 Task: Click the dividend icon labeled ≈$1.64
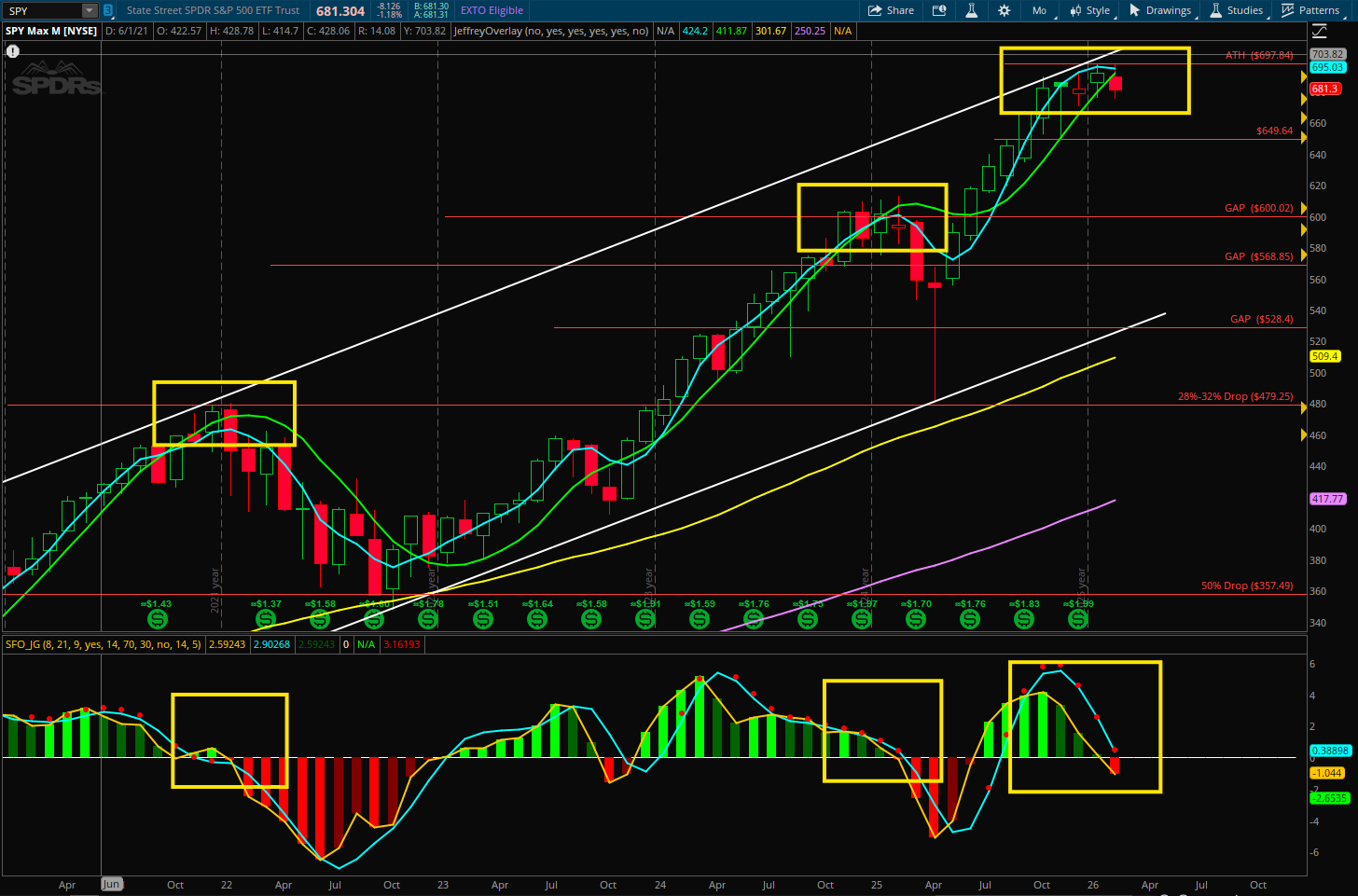[x=537, y=618]
